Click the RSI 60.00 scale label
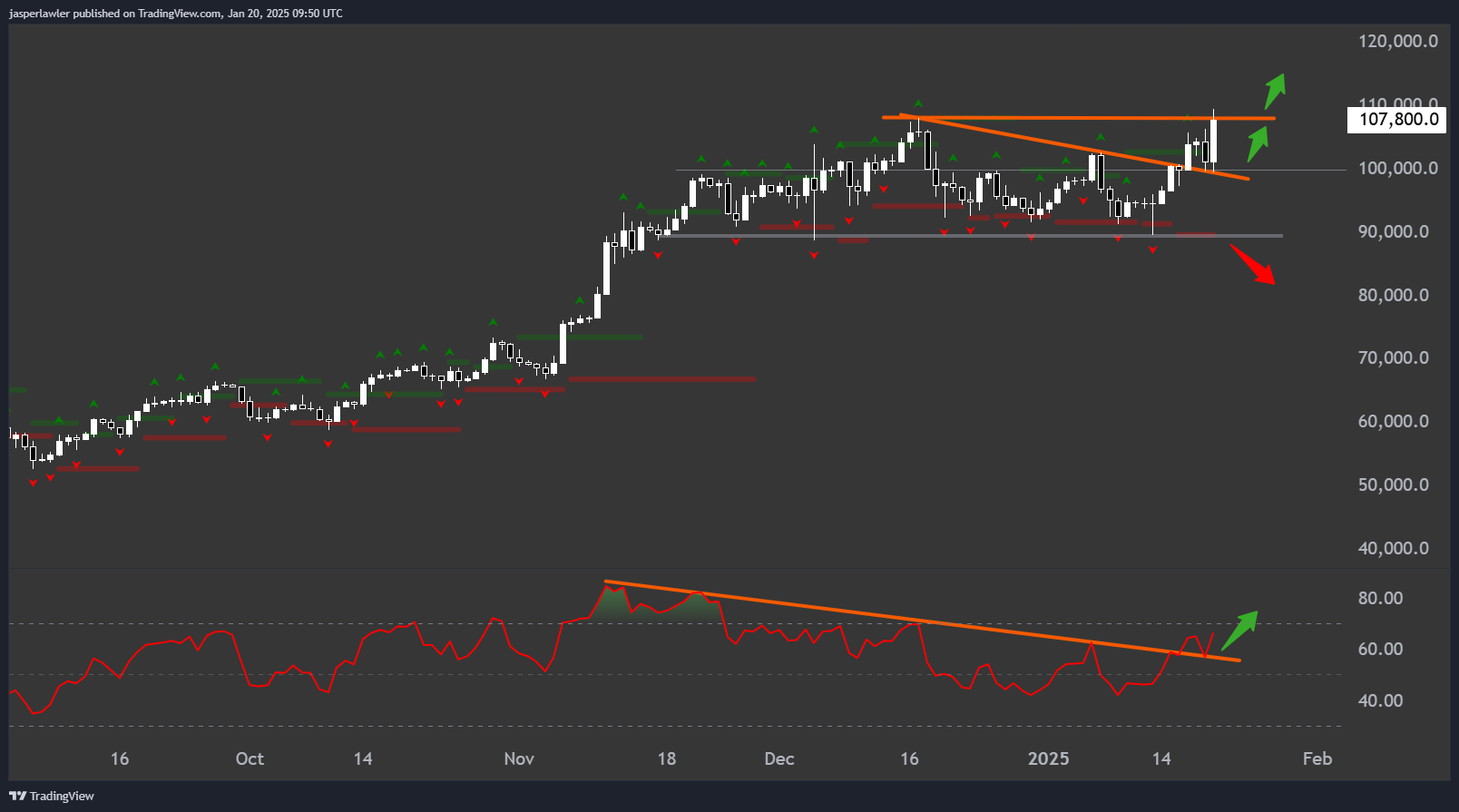The image size is (1459, 812). tap(1380, 649)
